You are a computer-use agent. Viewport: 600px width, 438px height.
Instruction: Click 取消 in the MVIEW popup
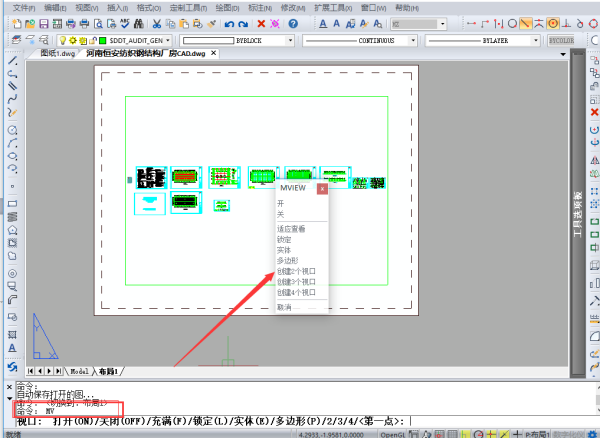(x=284, y=307)
